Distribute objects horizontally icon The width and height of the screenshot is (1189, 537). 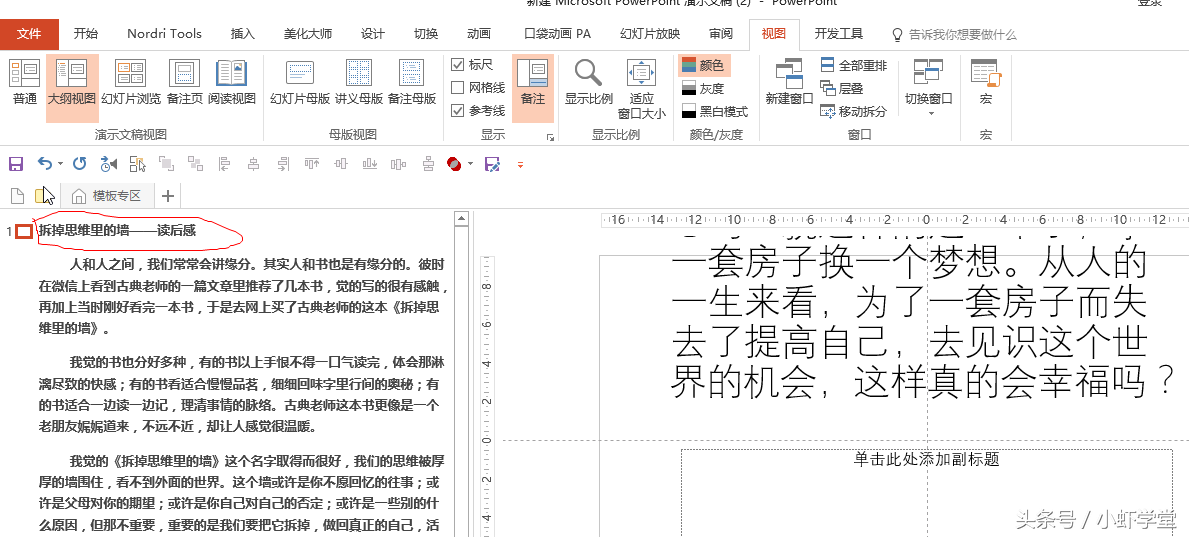click(399, 163)
